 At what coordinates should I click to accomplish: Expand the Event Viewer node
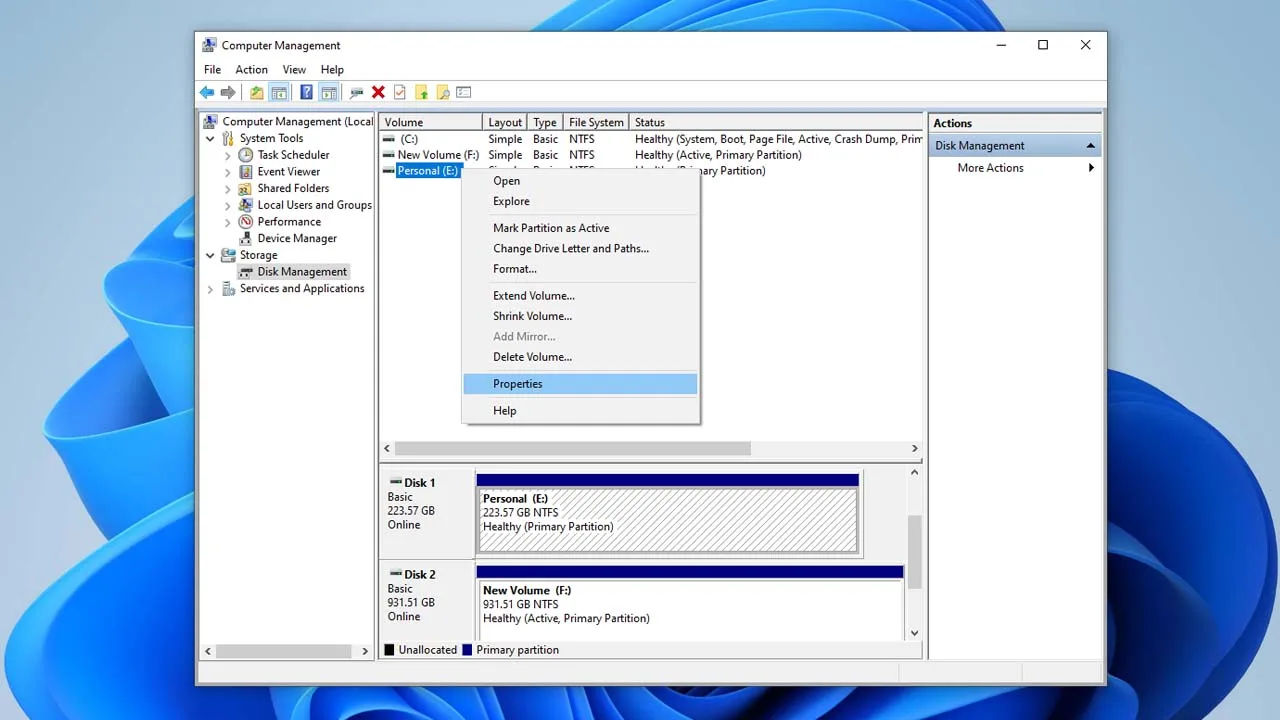coord(228,172)
